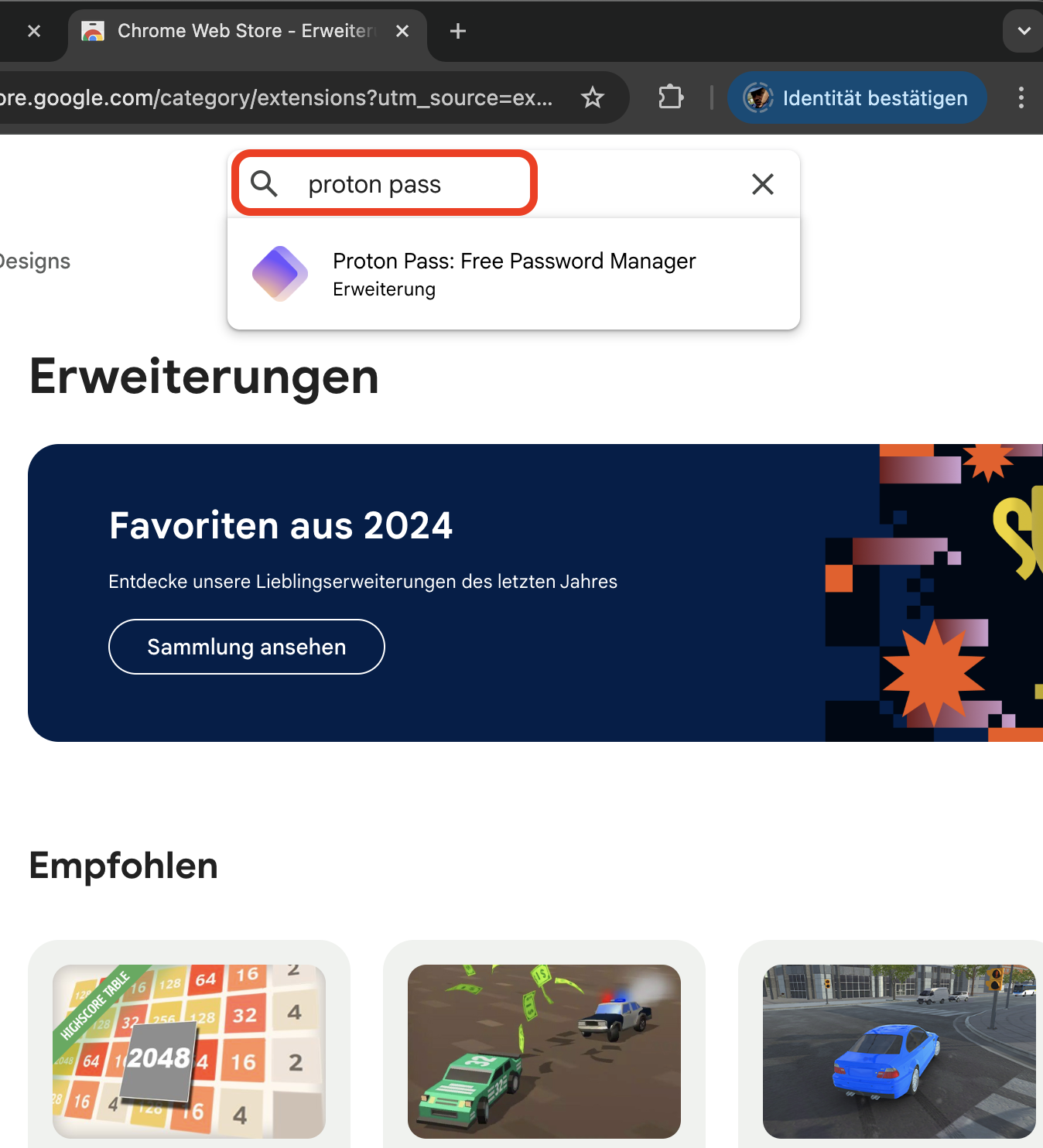
Task: Select the Chrome Web Store tab
Action: 248,31
